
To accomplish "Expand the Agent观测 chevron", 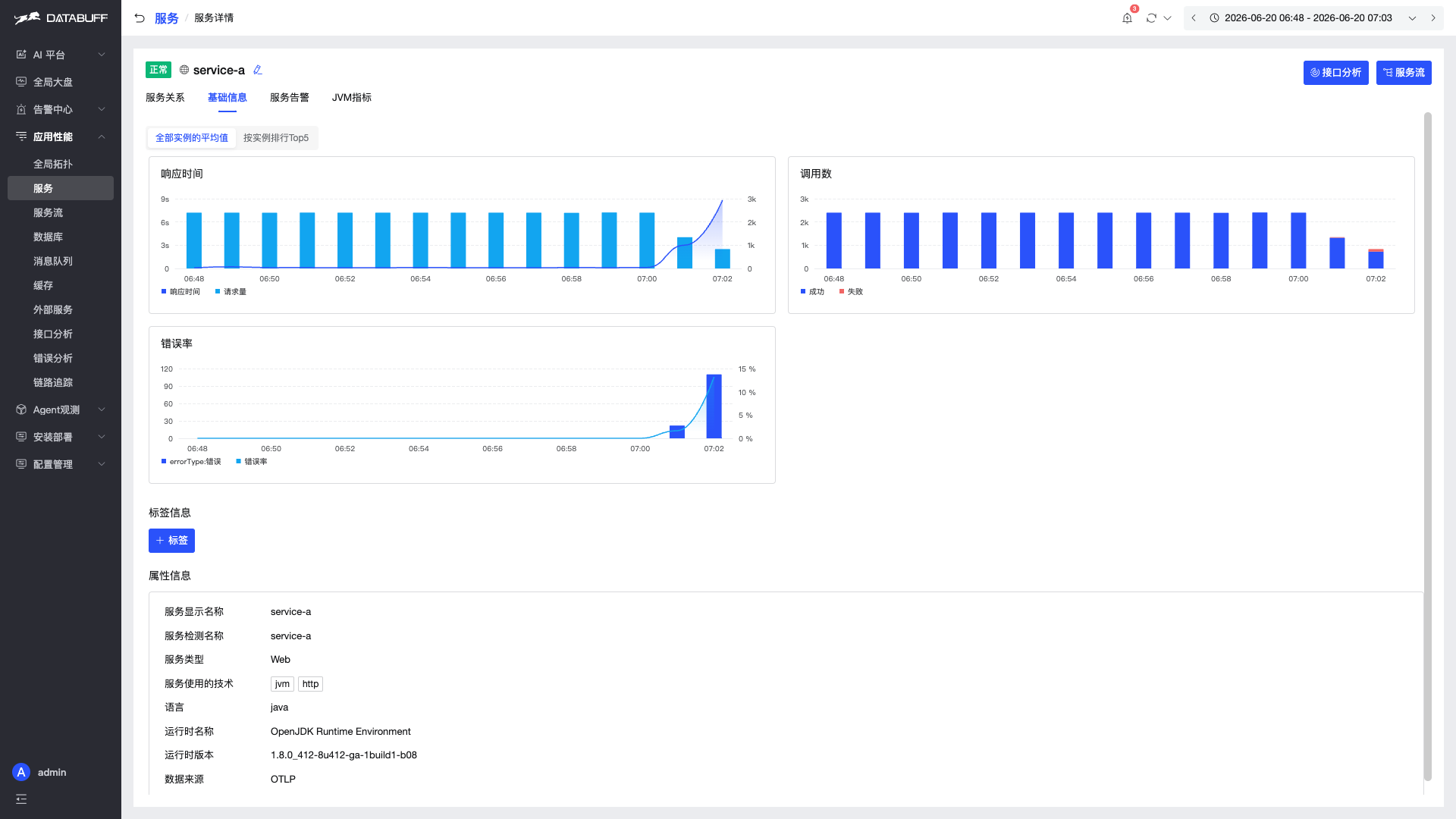I will (x=102, y=409).
